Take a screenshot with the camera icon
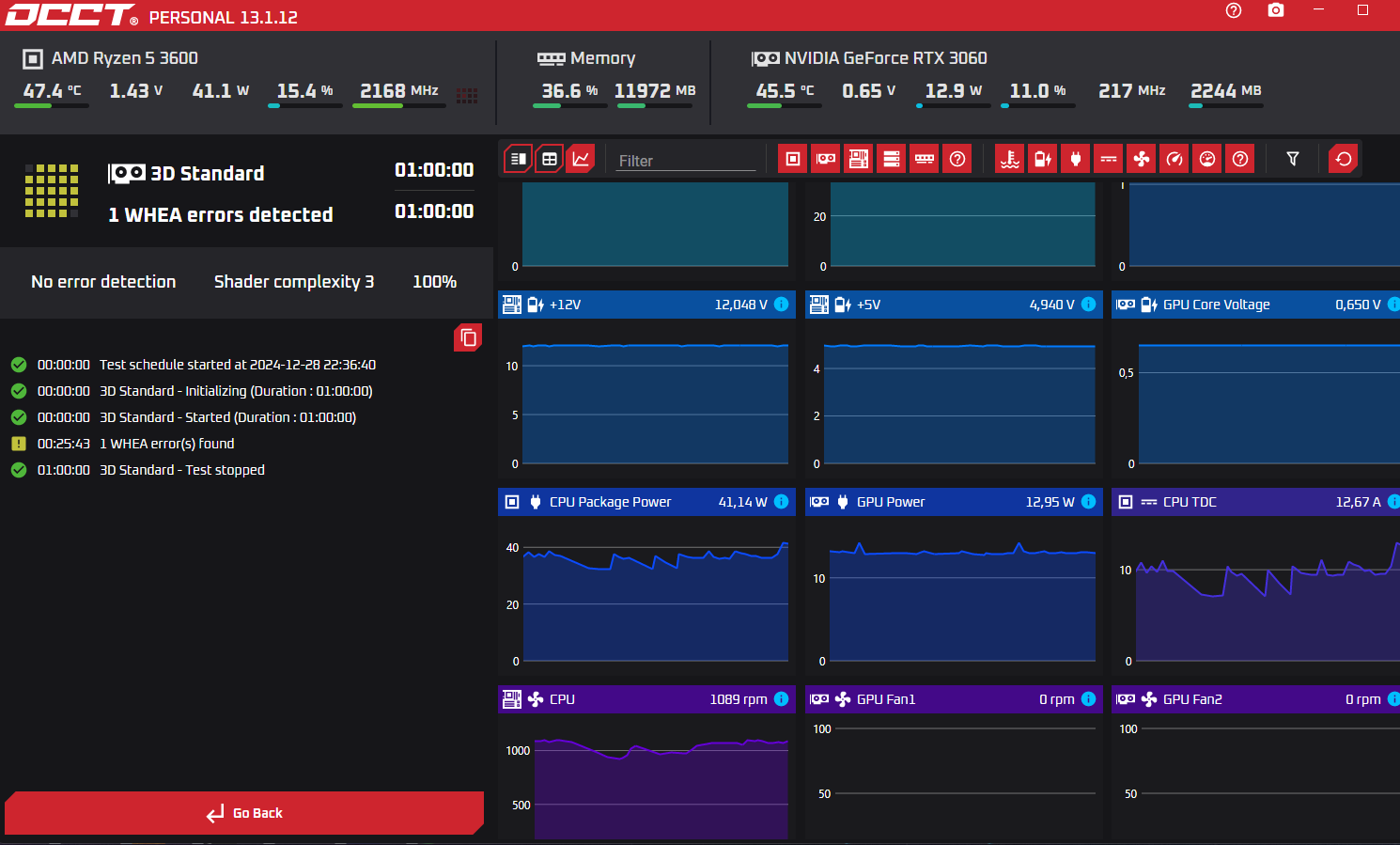Viewport: 1400px width, 845px height. 1275,10
